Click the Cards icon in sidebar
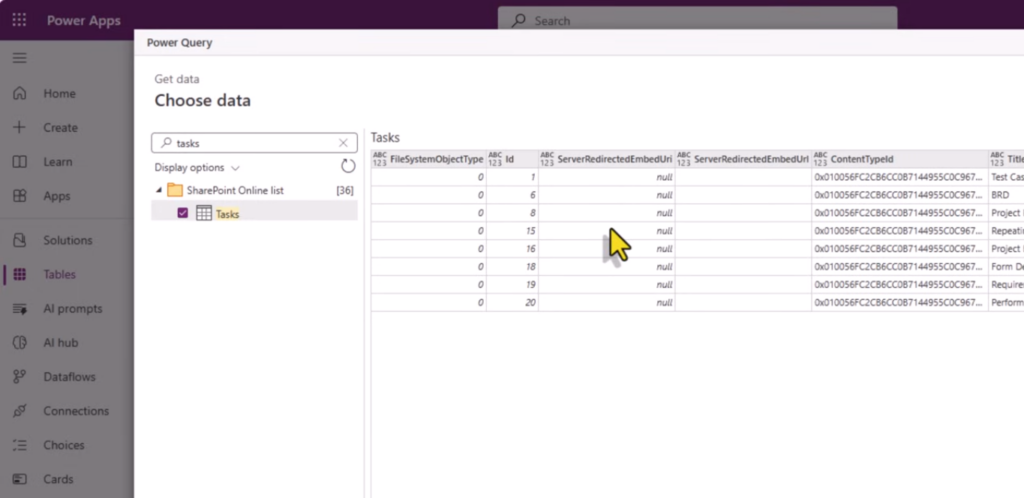The width and height of the screenshot is (1024, 498). [x=20, y=479]
